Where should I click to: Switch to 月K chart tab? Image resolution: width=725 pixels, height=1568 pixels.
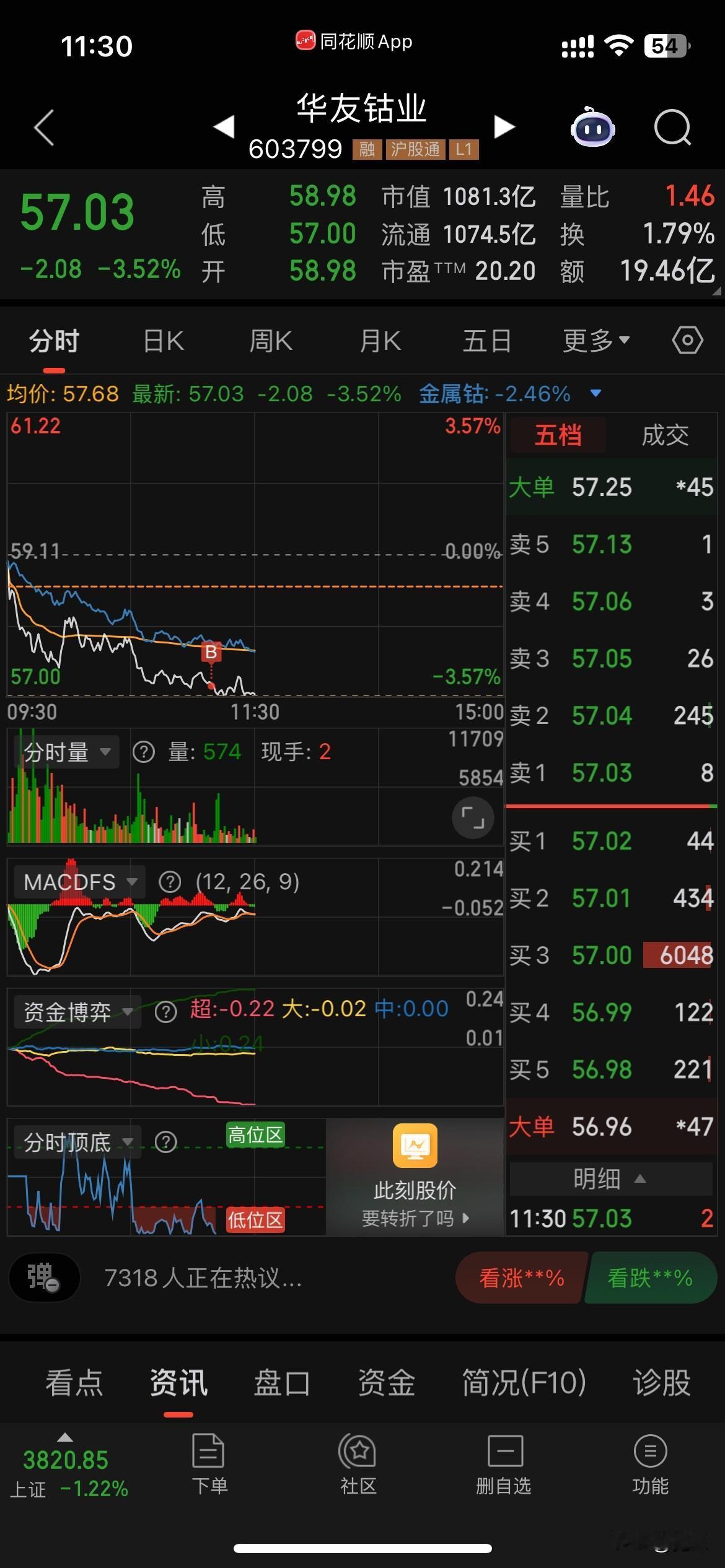coord(379,341)
